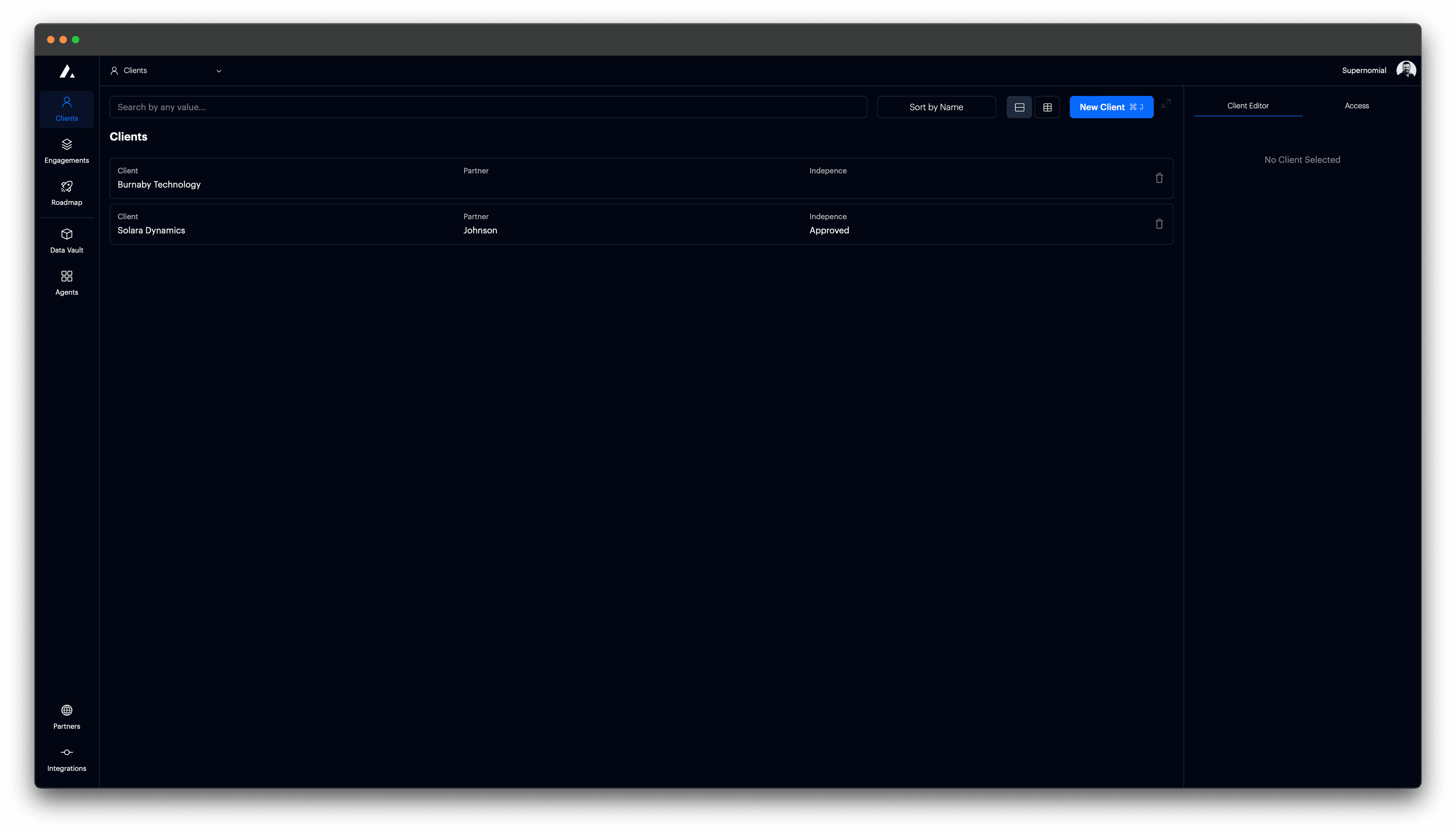Open the Integrations section
The width and height of the screenshot is (1456, 834).
pos(66,759)
